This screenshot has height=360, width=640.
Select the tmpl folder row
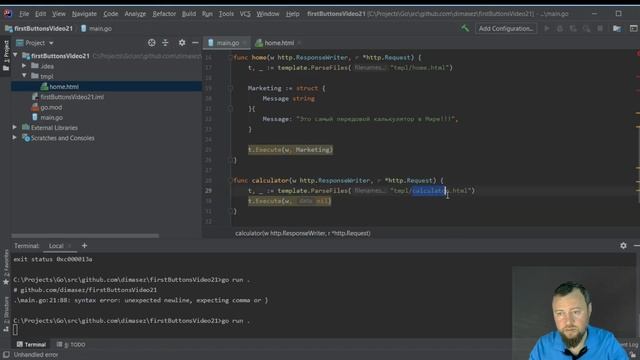(106, 76)
